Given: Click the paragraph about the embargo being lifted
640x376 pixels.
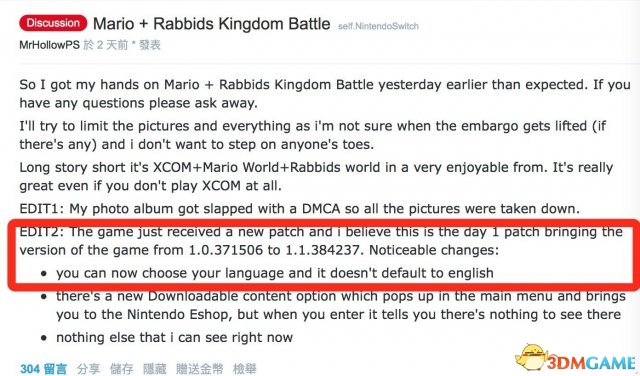Looking at the screenshot, I should tap(313, 135).
